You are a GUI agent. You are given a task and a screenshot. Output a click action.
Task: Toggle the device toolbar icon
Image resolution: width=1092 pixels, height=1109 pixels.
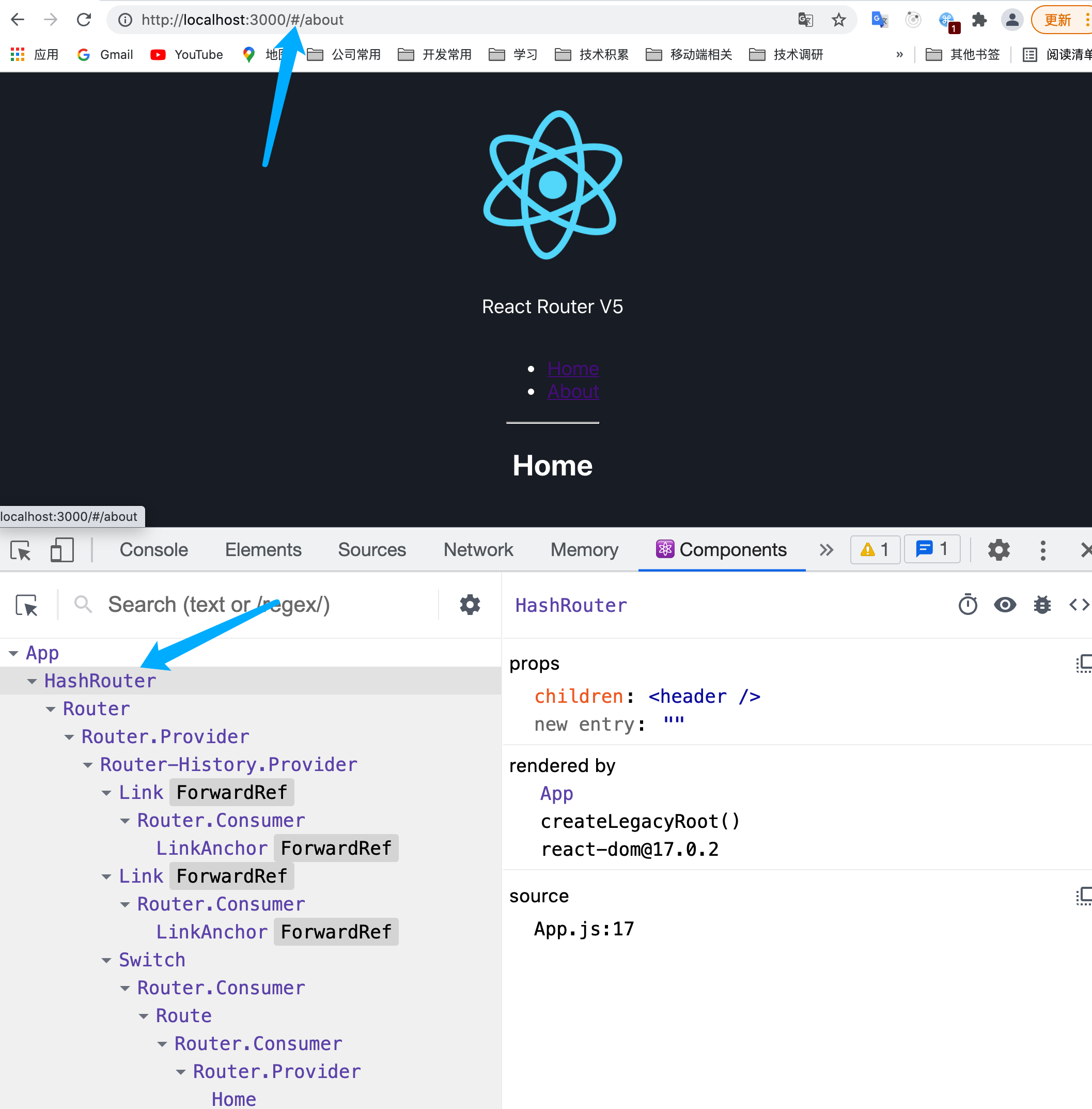[x=62, y=550]
